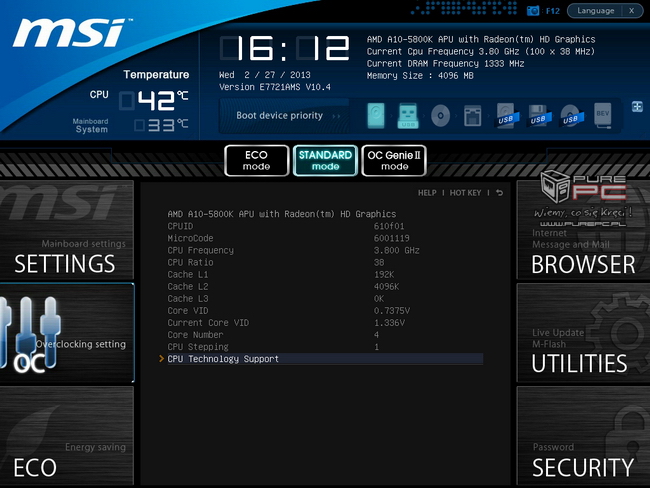
Task: Select the CD/DVD boot device icon
Action: tap(440, 116)
